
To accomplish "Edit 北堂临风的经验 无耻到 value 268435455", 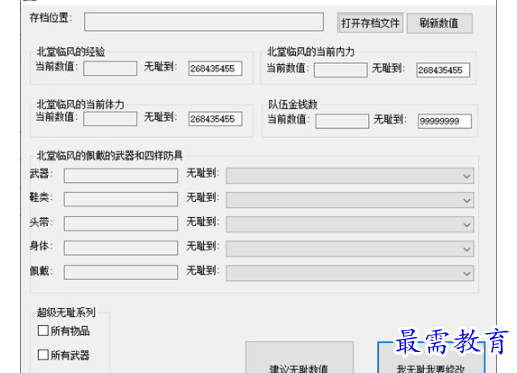I will tap(215, 68).
